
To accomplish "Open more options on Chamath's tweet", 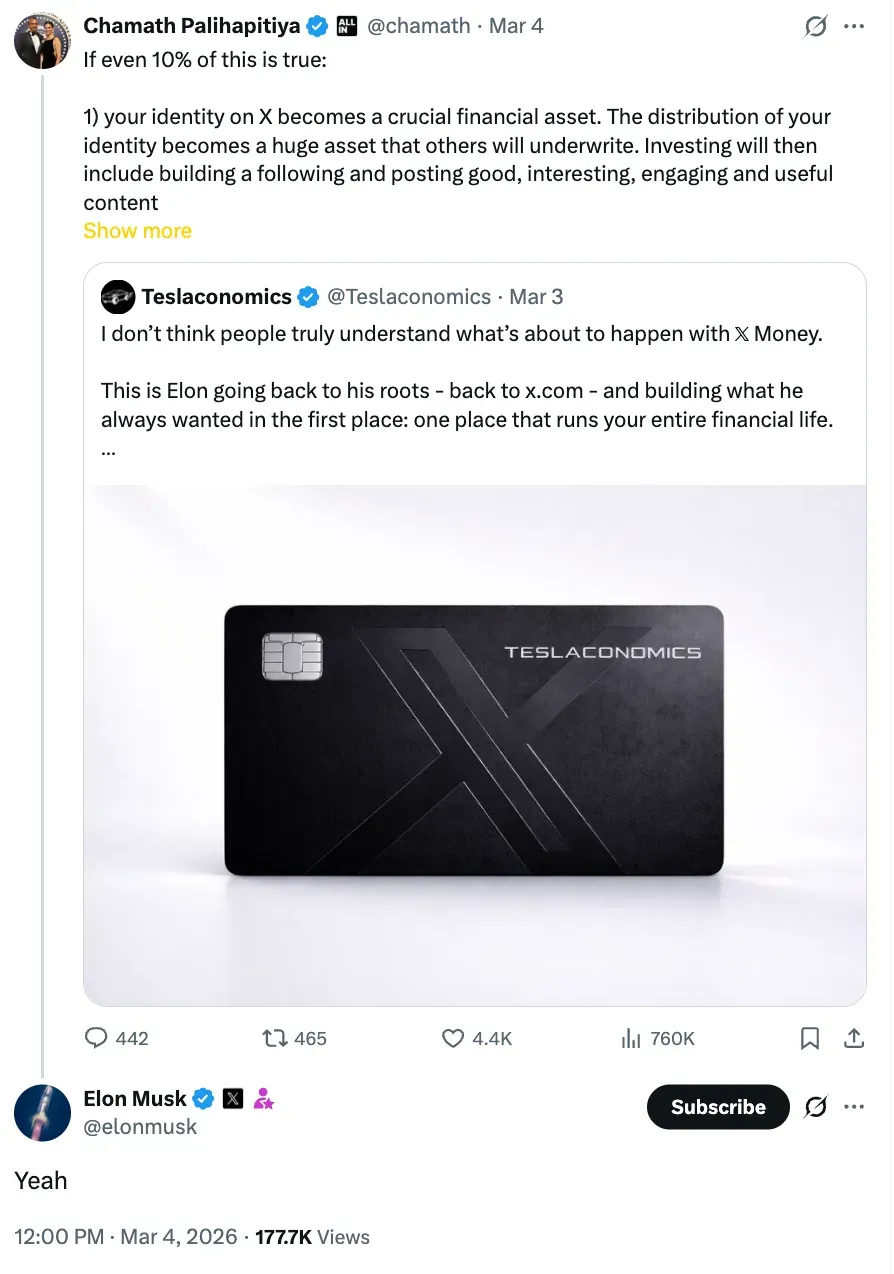I will pos(854,26).
